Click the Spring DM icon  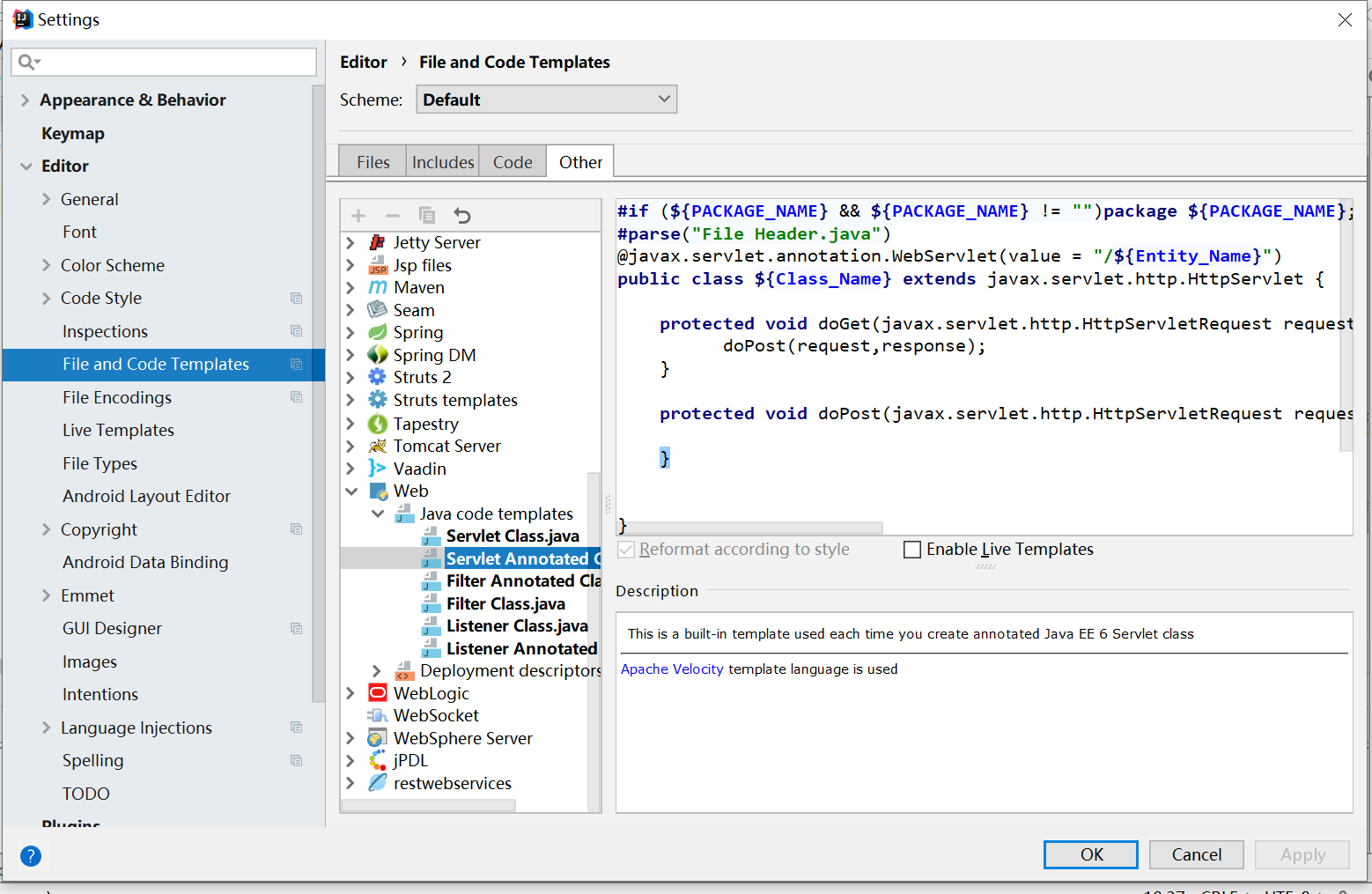click(378, 355)
